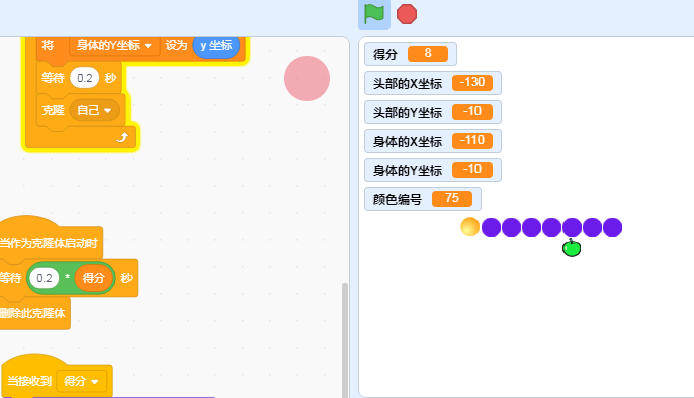Click the green flag to start the project
This screenshot has height=398, width=694.
(374, 14)
